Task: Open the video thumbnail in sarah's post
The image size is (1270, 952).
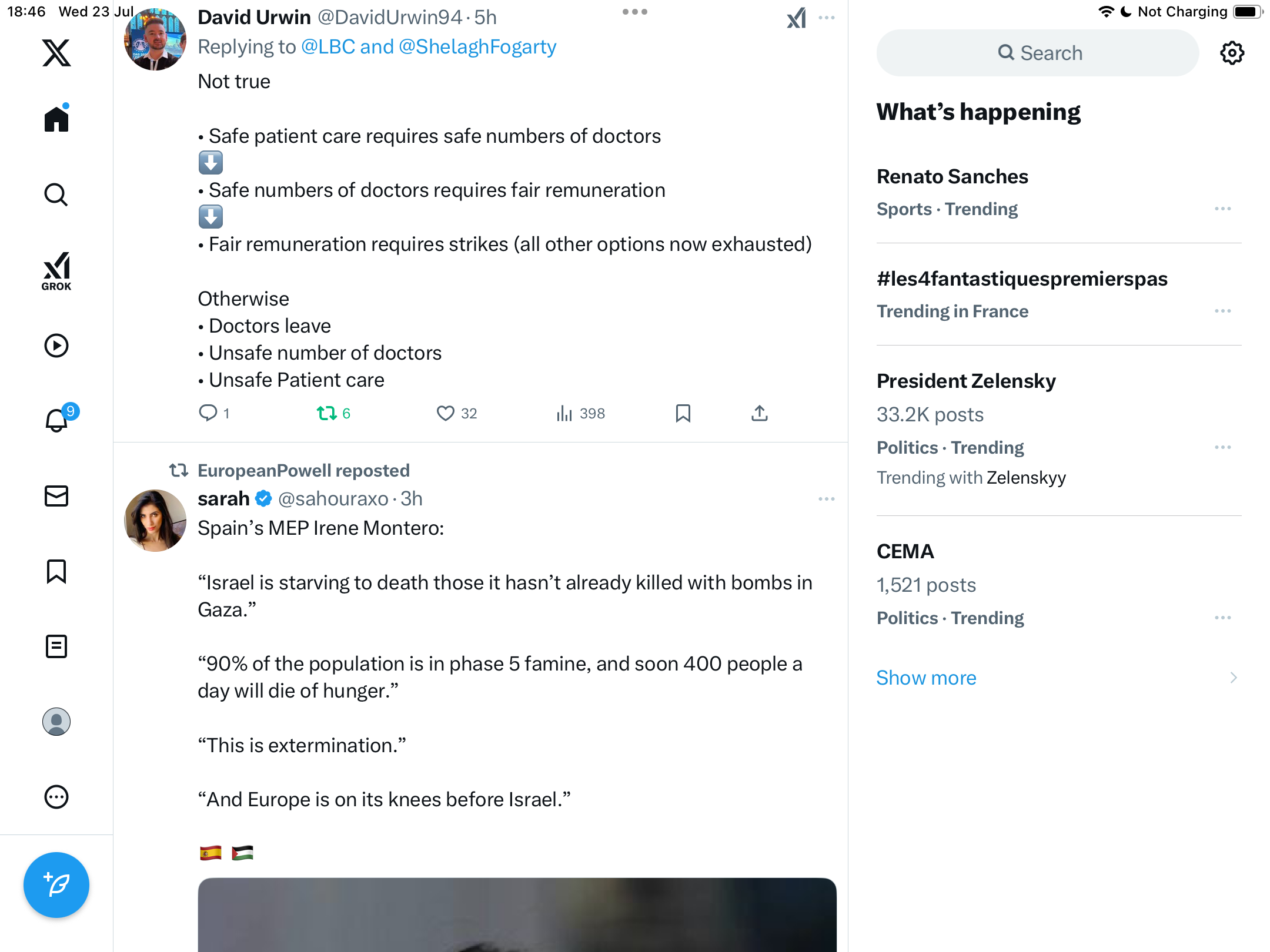Action: point(517,914)
